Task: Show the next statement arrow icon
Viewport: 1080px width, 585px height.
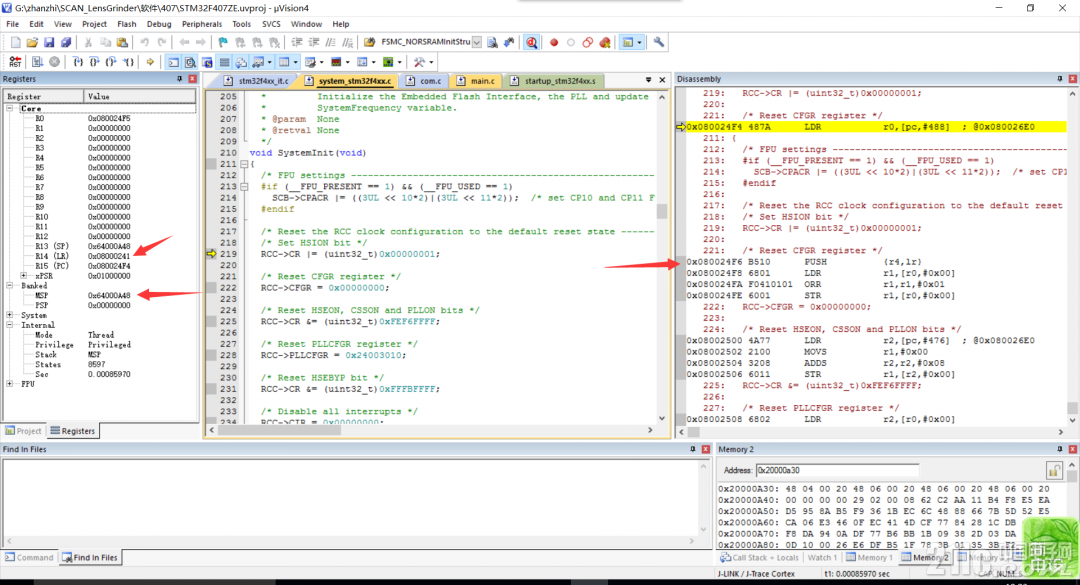Action: click(x=150, y=62)
